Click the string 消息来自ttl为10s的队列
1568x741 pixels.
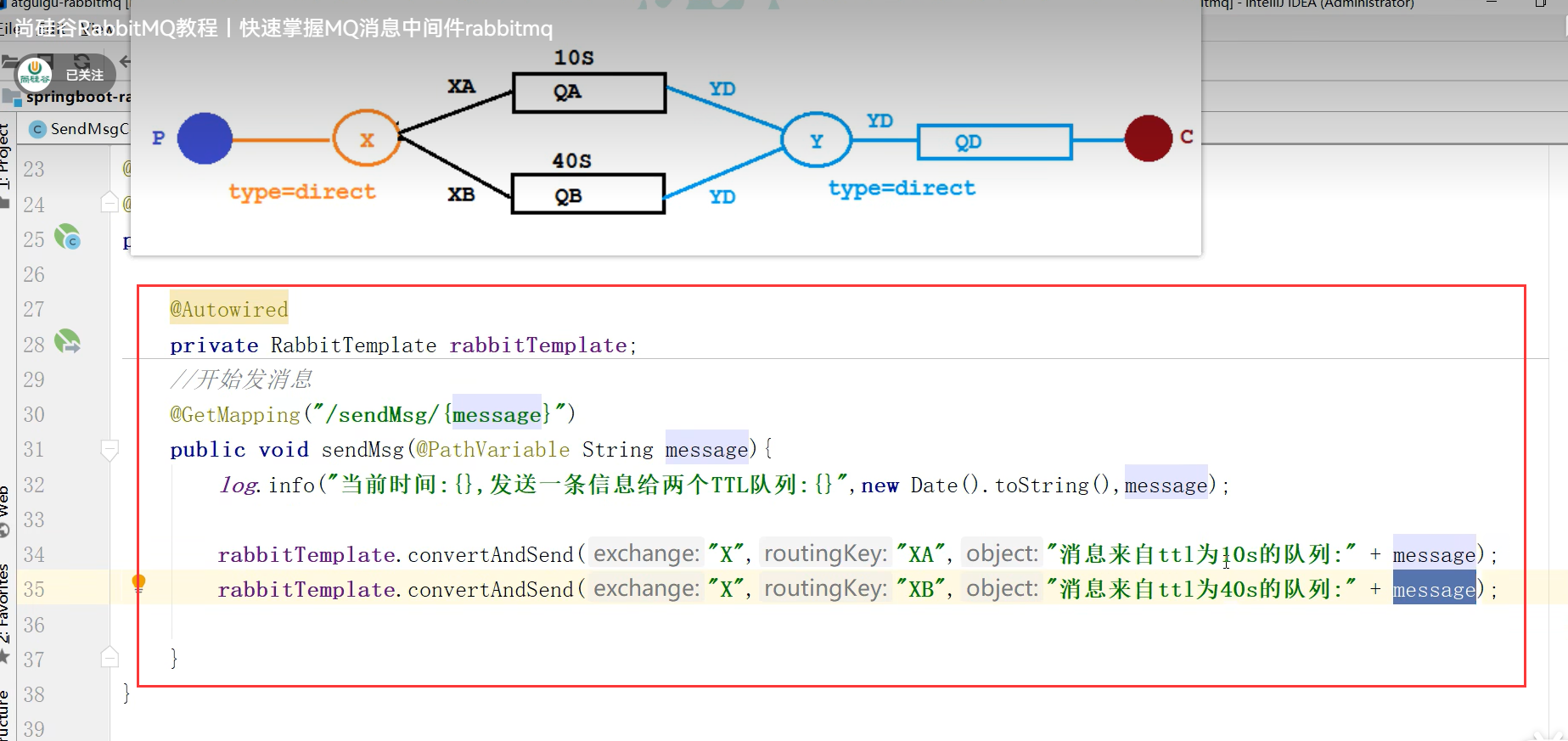1200,555
